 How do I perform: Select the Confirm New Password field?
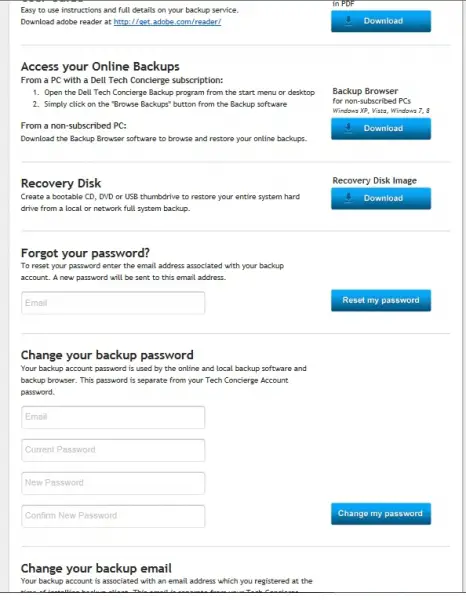point(113,516)
